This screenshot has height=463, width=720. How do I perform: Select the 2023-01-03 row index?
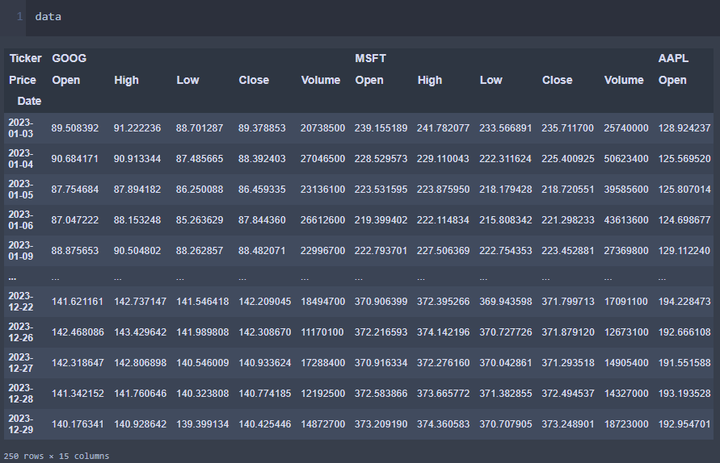point(21,128)
